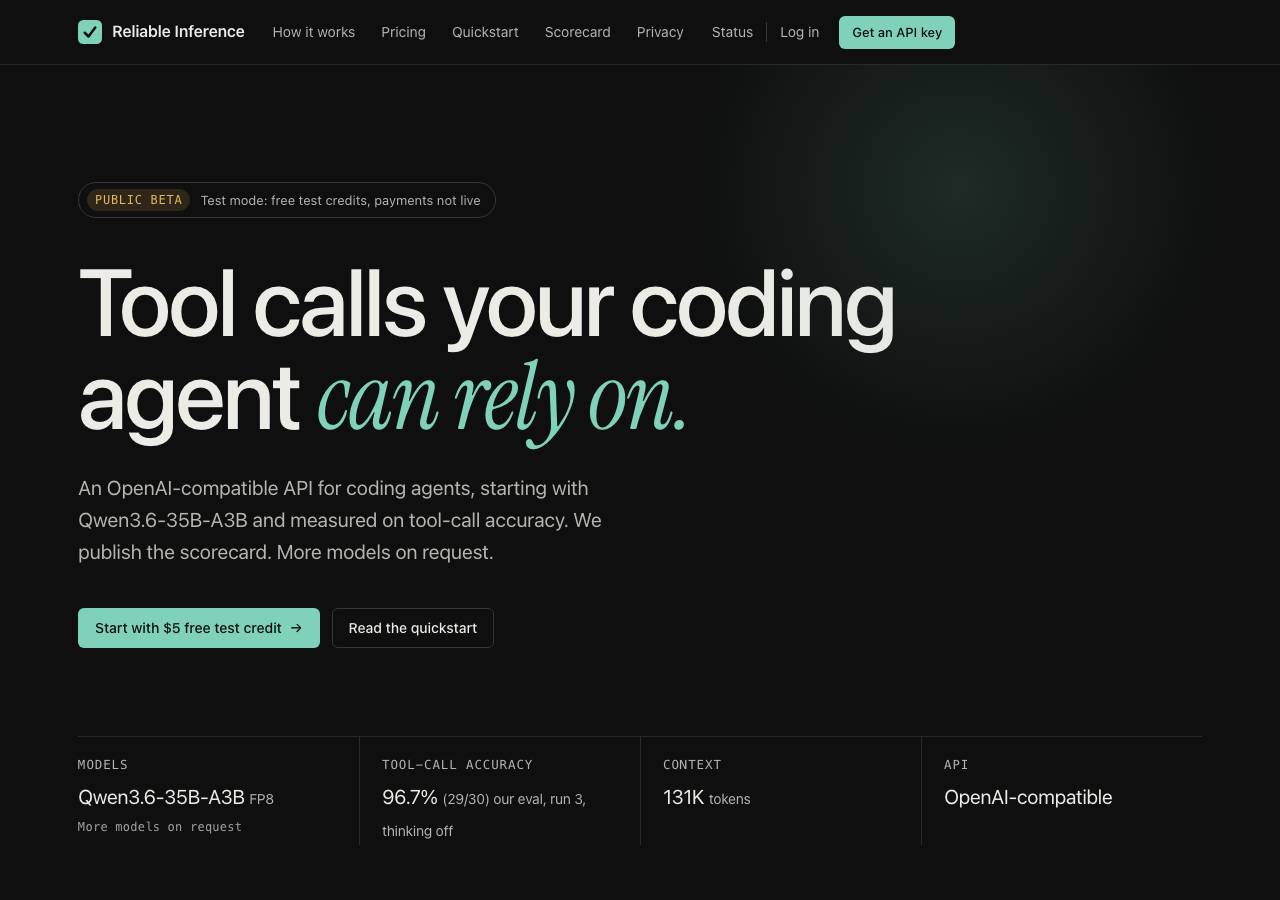Open the How it works page
Screen dimensions: 1280x900
(314, 32)
